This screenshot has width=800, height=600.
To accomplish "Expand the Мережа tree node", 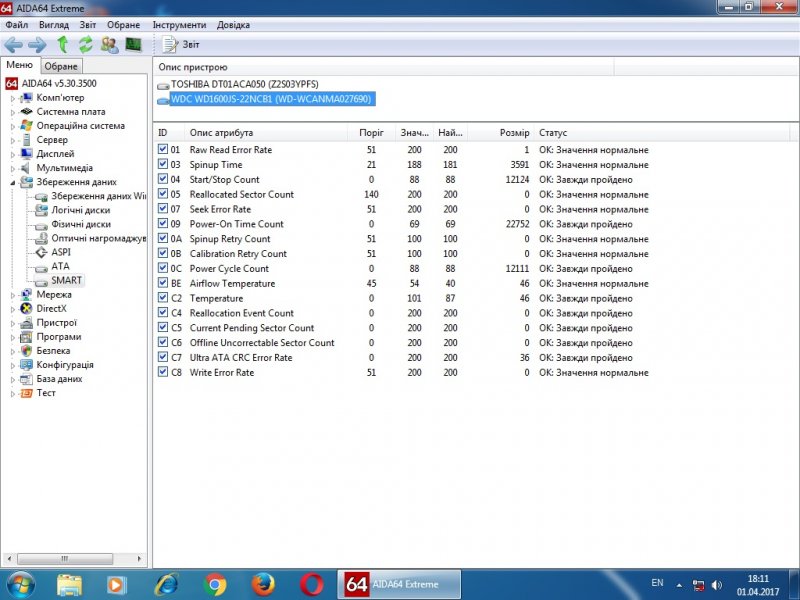I will tap(11, 295).
